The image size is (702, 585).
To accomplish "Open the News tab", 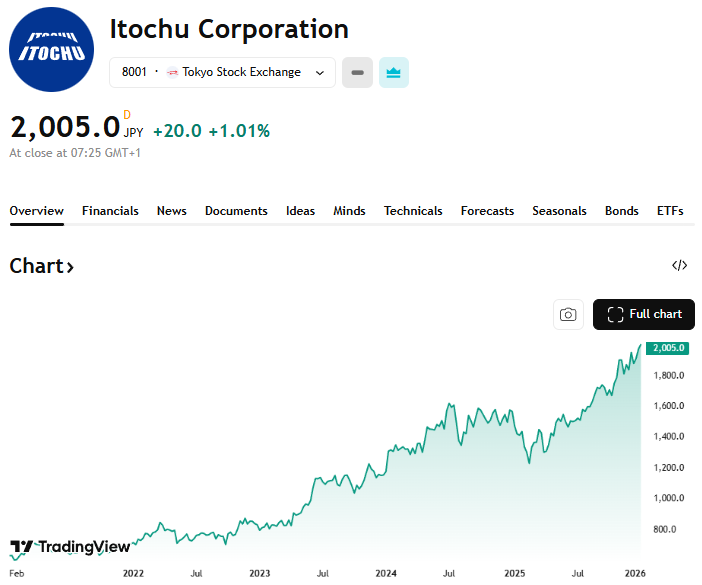I will pyautogui.click(x=171, y=211).
